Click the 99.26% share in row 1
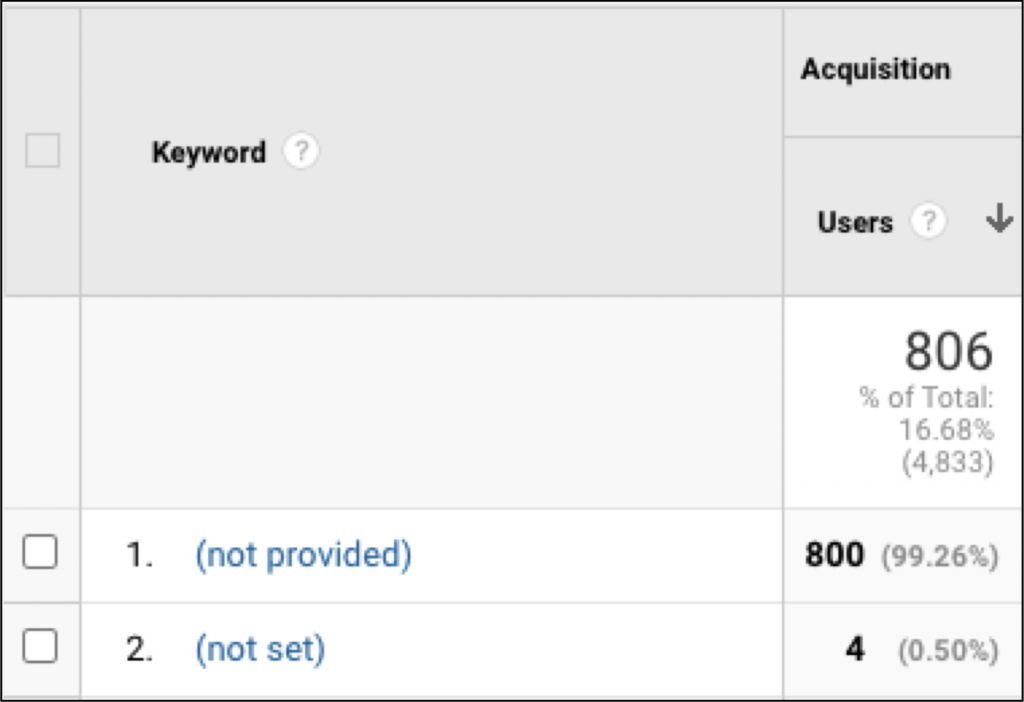 pos(940,556)
